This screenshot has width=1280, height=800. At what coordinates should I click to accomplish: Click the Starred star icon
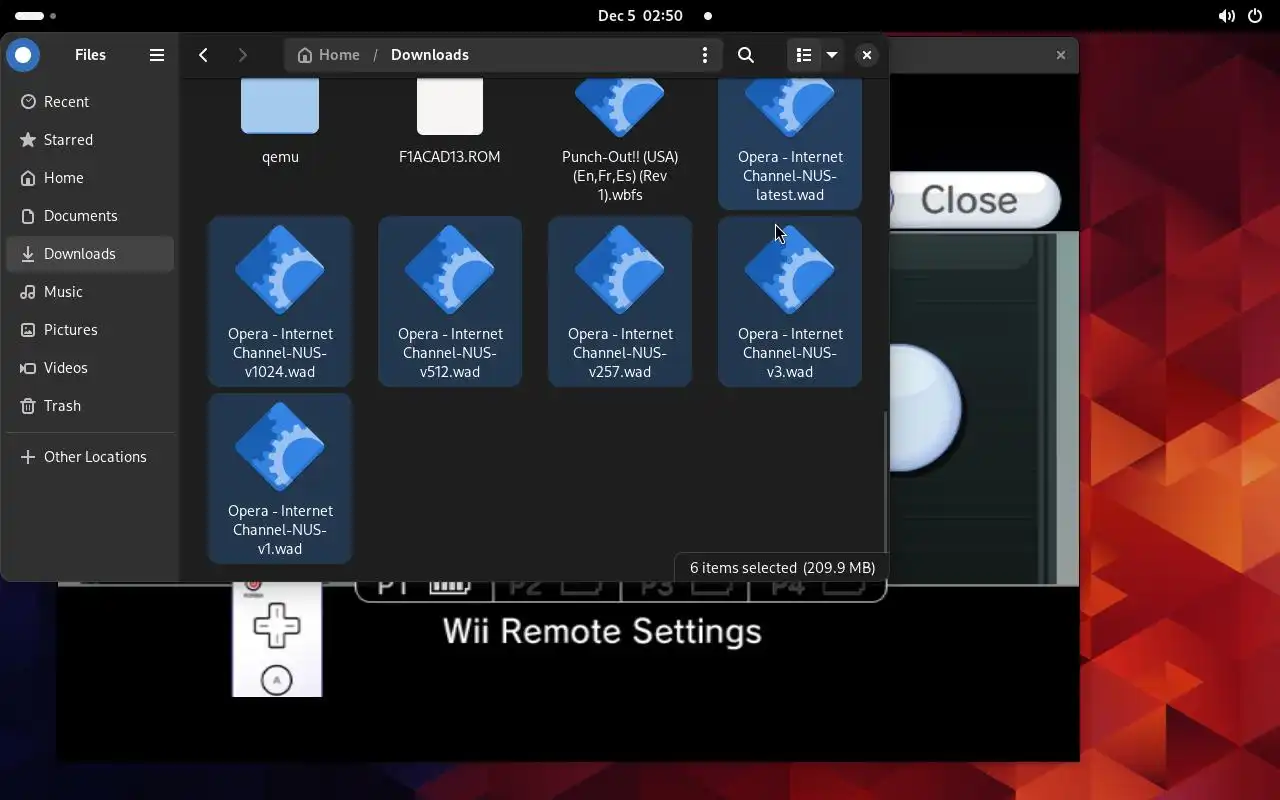pyautogui.click(x=28, y=140)
